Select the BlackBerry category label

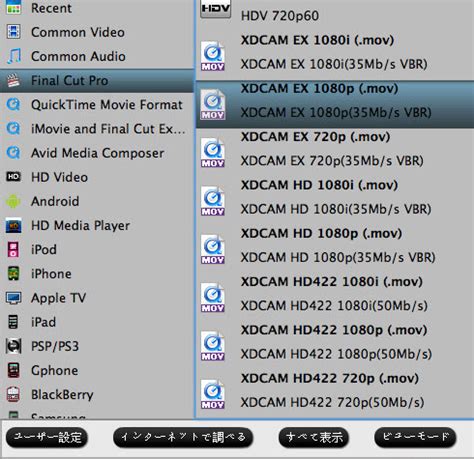[62, 395]
